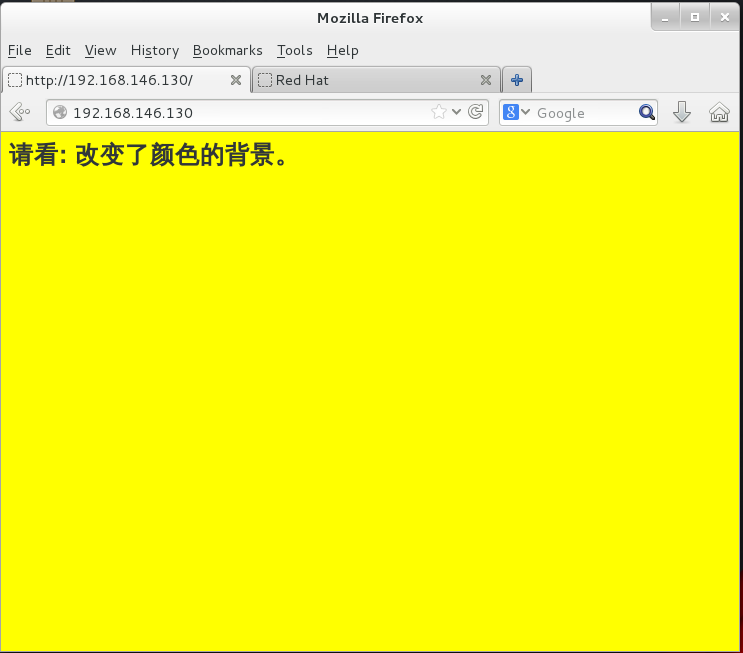Viewport: 743px width, 653px height.
Task: Open the Help menu
Action: [x=343, y=50]
